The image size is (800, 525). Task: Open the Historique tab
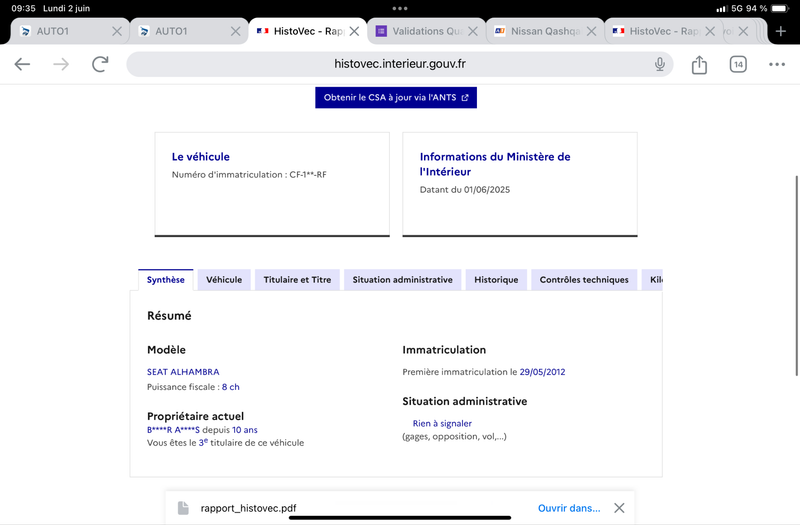tap(496, 280)
